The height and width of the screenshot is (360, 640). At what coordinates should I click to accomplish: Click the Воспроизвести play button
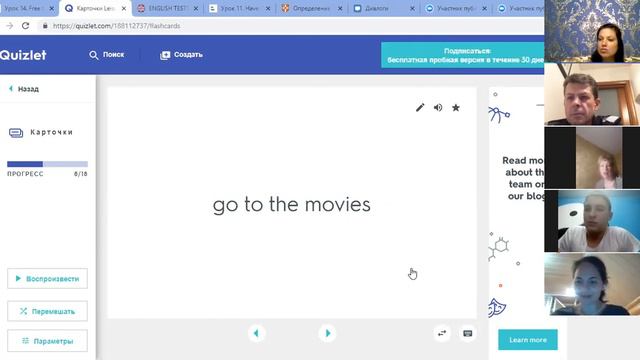[x=47, y=279]
